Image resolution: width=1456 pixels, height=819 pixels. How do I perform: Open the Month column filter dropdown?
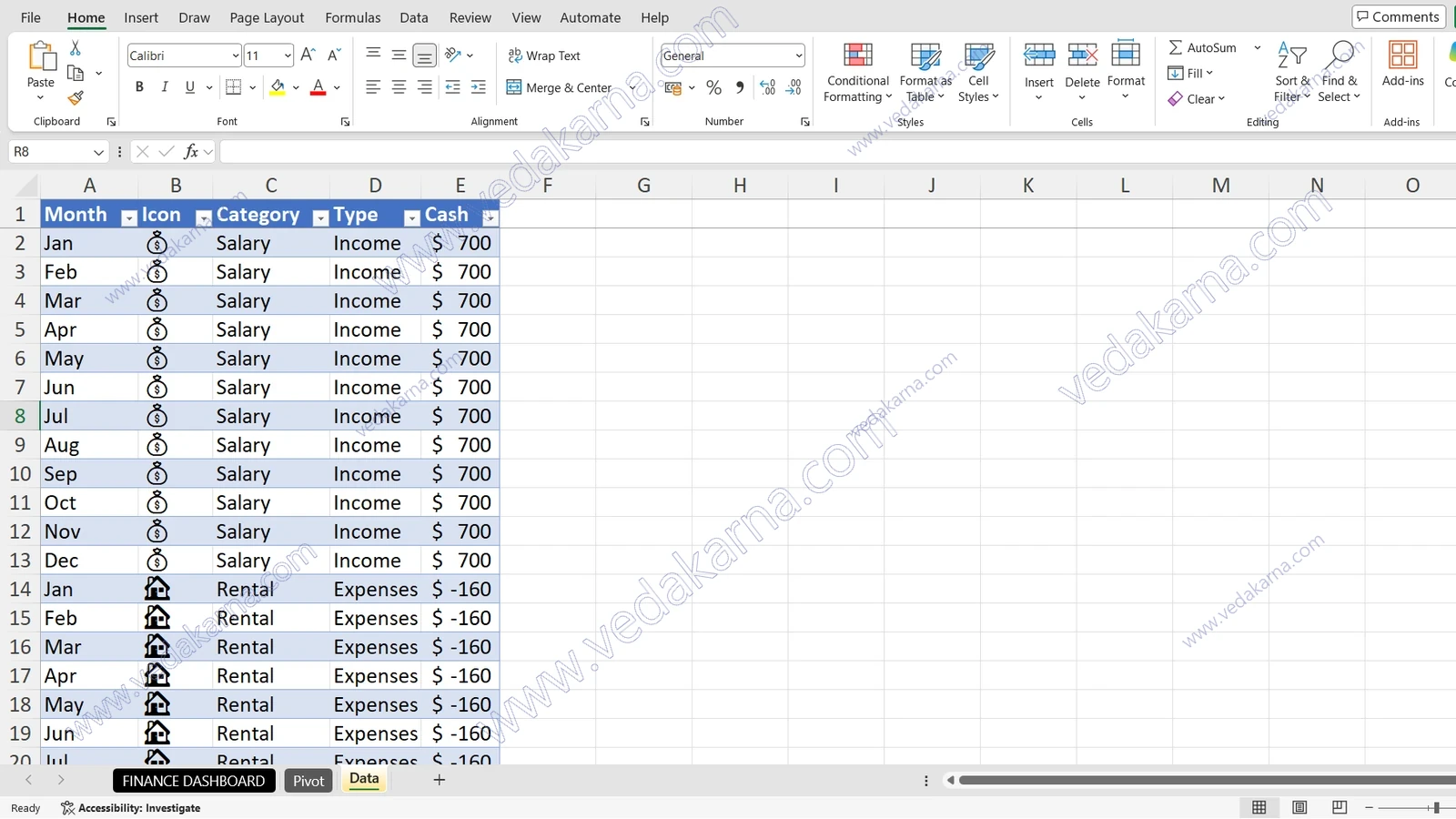[129, 217]
